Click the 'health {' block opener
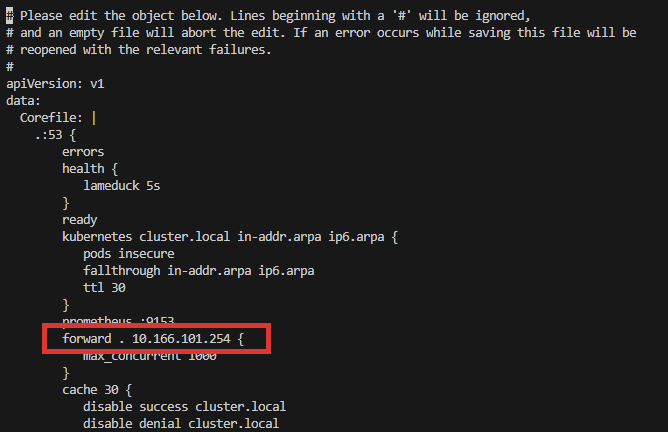Image resolution: width=668 pixels, height=432 pixels. [90, 169]
